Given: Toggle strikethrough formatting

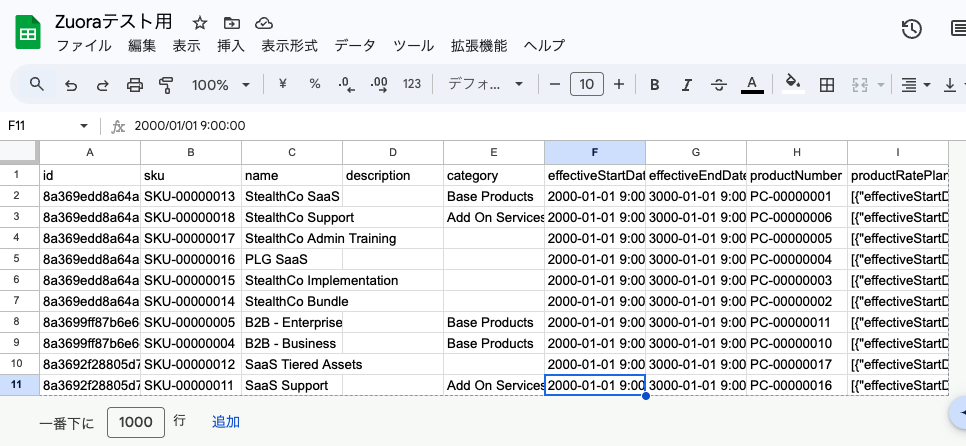Looking at the screenshot, I should point(719,85).
